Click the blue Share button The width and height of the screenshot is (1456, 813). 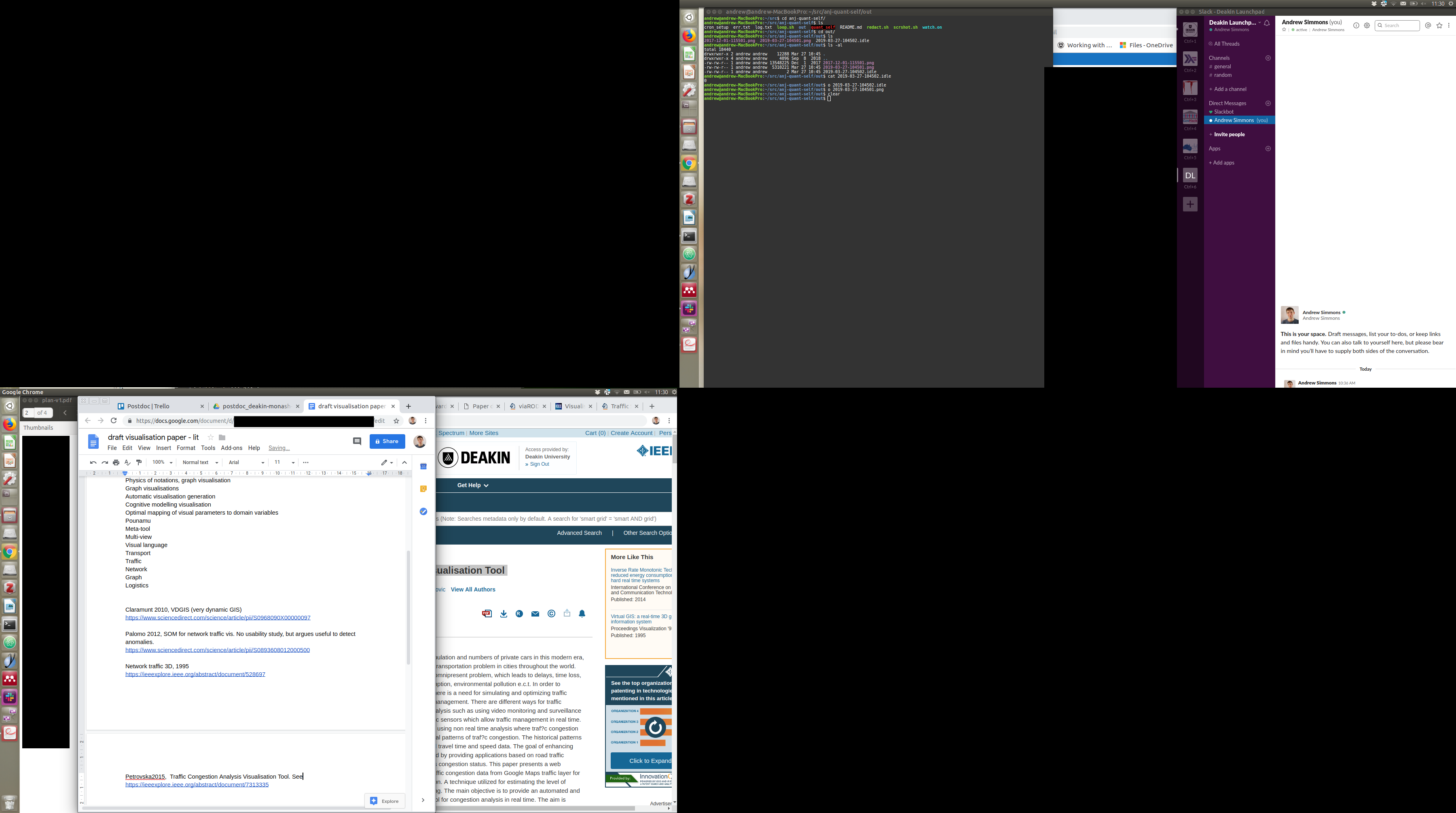(x=387, y=441)
